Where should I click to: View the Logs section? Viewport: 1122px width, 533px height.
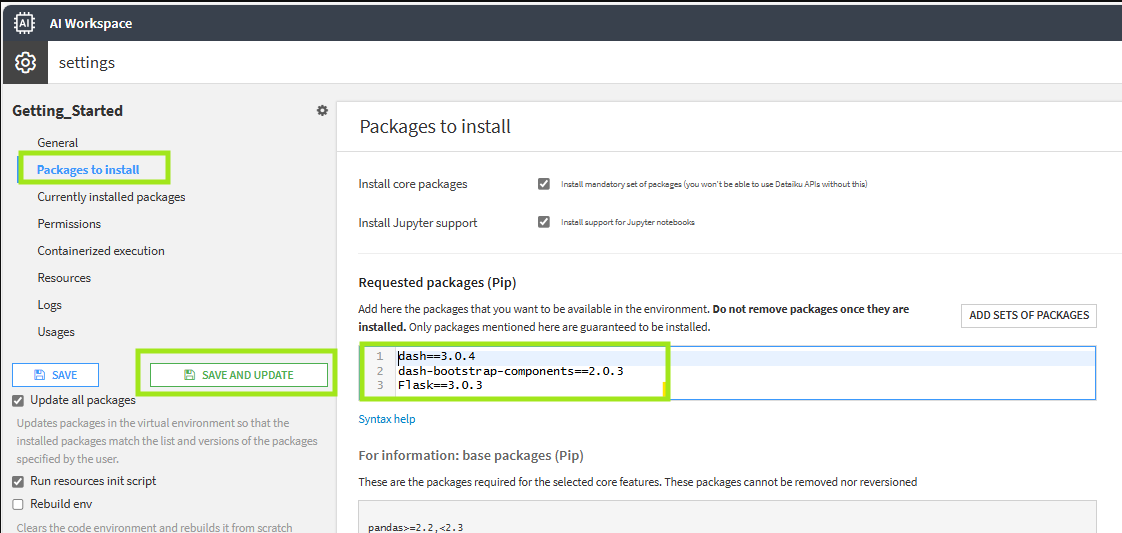click(x=50, y=305)
